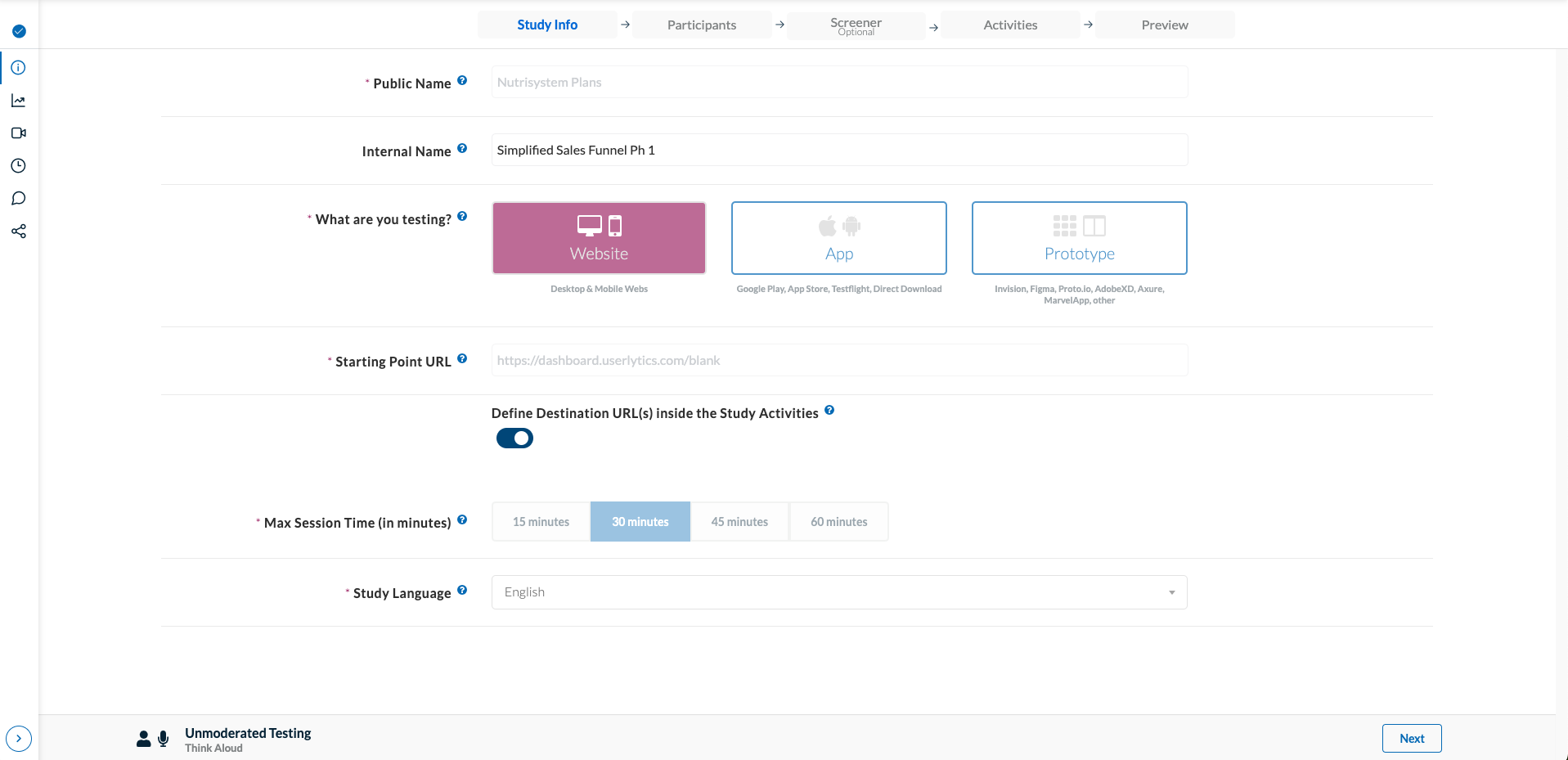
Task: Toggle Define Destination URL(s) switch
Action: click(x=514, y=438)
